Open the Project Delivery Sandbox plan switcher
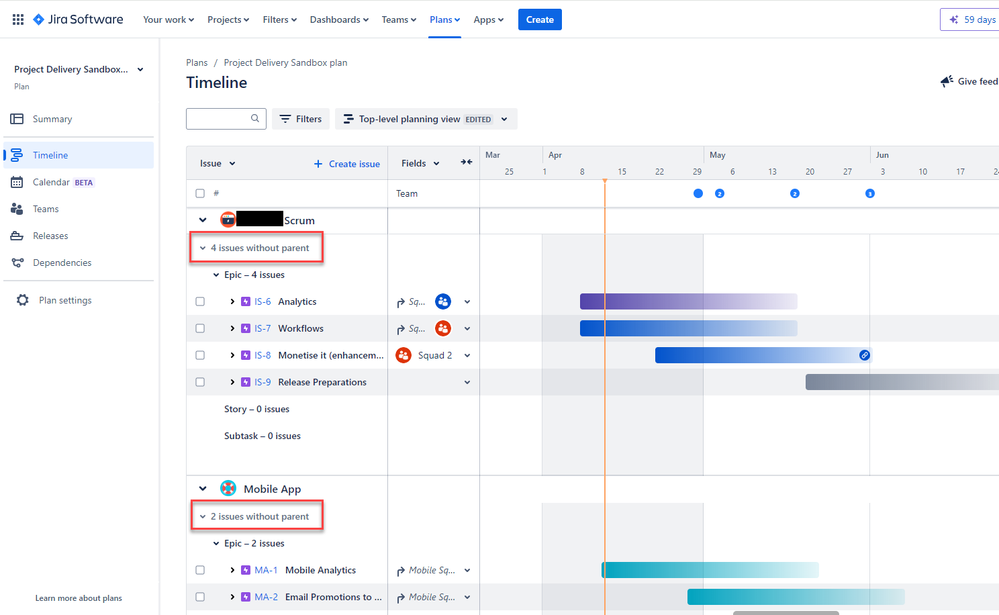The width and height of the screenshot is (999, 615). tap(78, 69)
